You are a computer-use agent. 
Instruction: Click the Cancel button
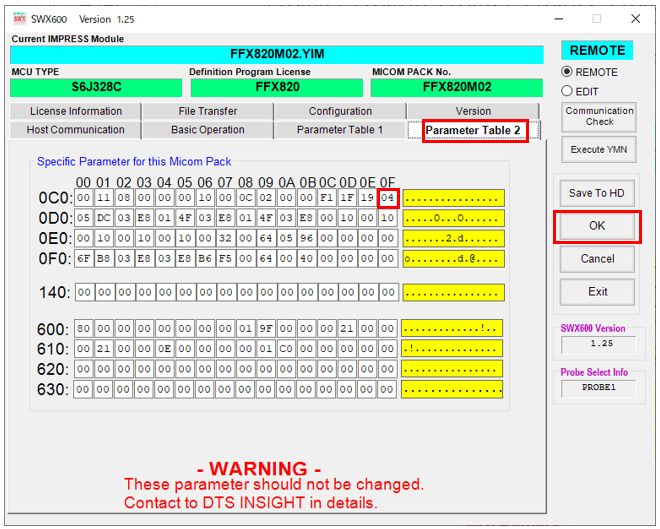click(597, 259)
